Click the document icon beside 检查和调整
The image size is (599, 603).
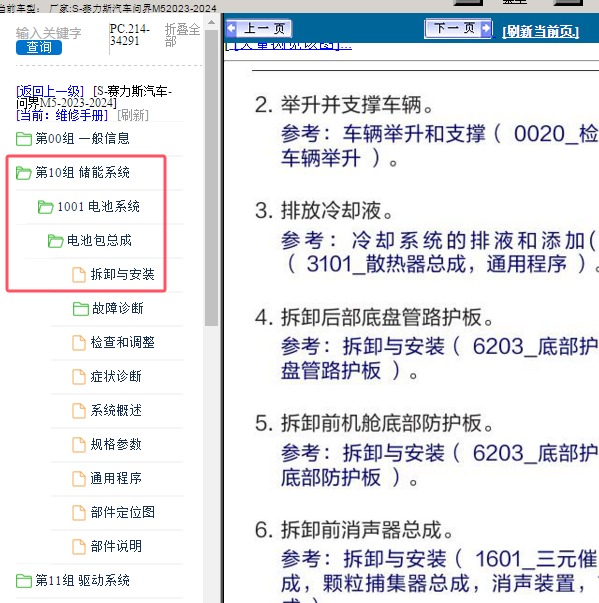click(x=79, y=343)
